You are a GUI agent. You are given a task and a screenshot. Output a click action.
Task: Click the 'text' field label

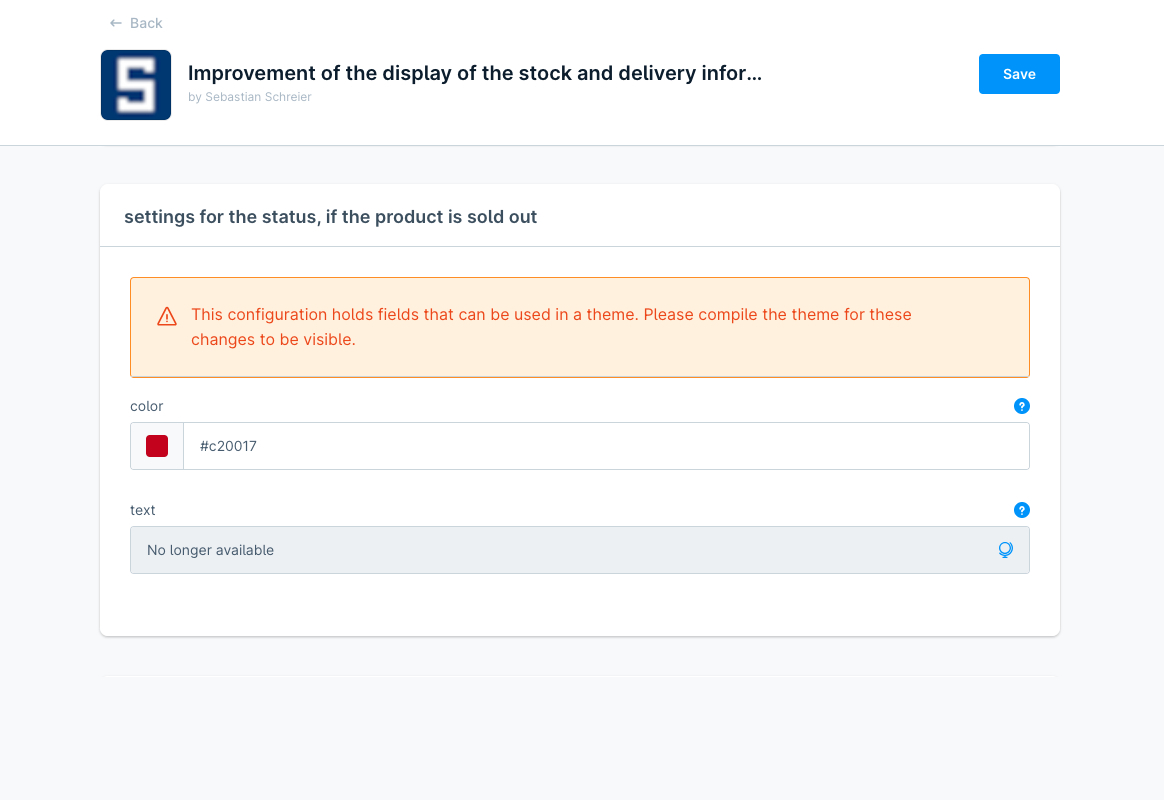point(143,510)
